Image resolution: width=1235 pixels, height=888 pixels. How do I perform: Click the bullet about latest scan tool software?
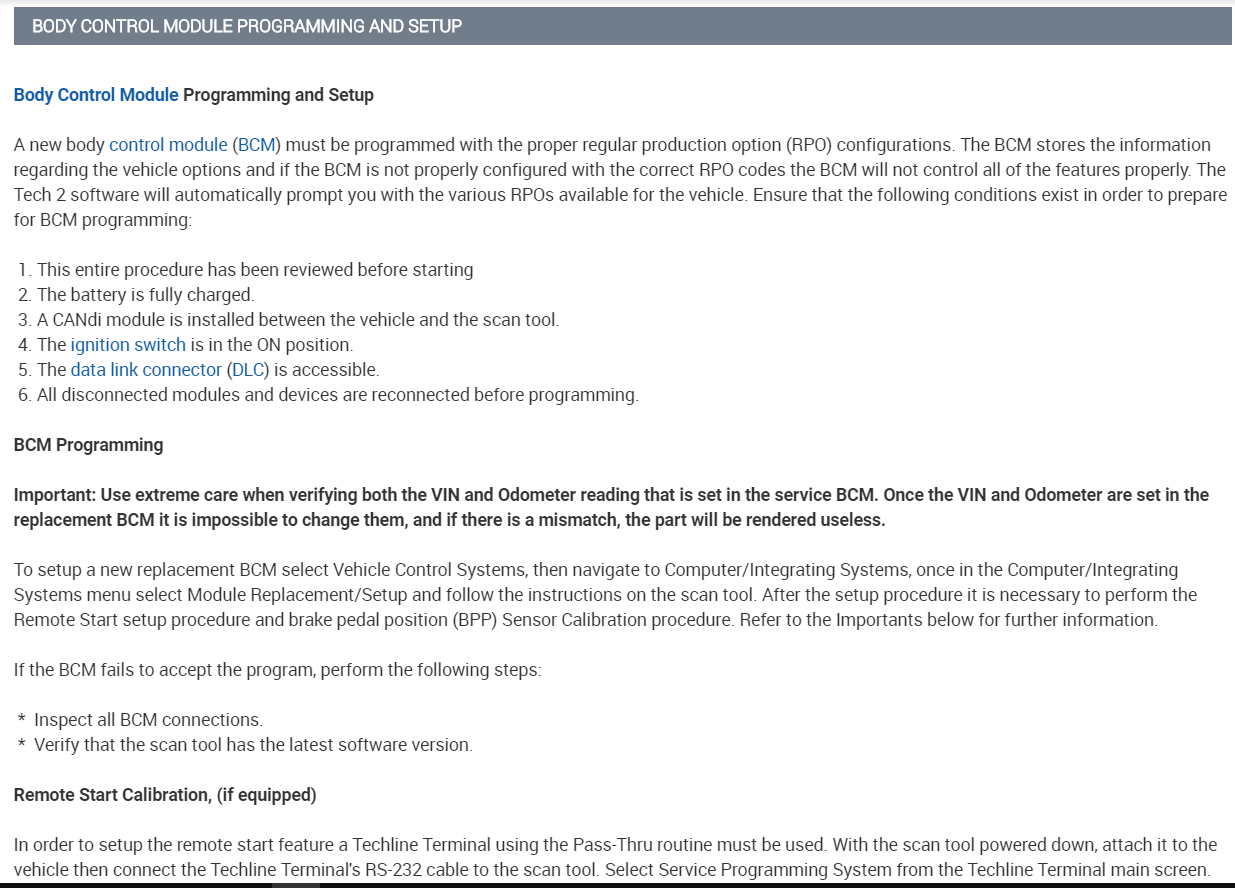[252, 745]
